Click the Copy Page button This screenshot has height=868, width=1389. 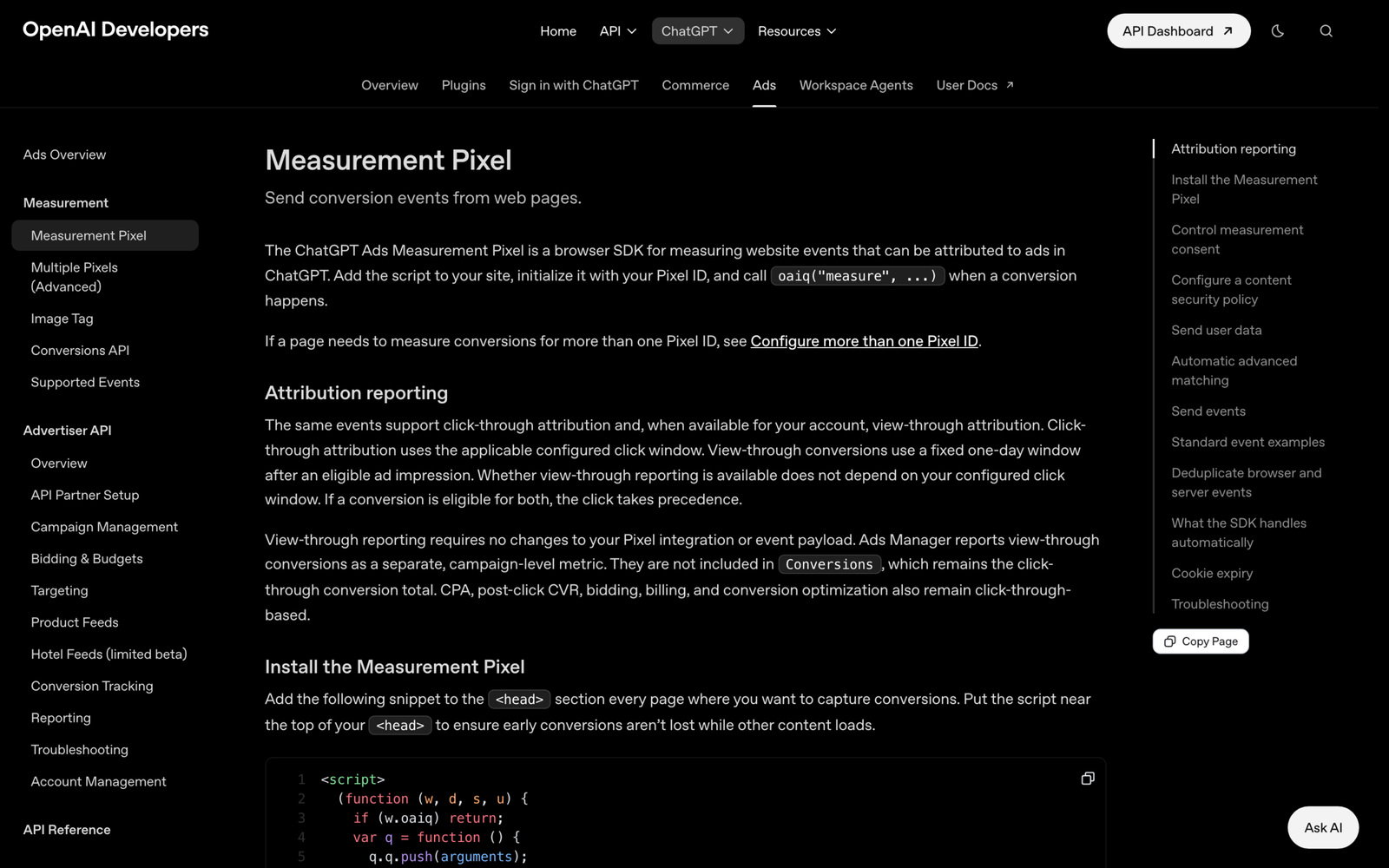pyautogui.click(x=1201, y=641)
